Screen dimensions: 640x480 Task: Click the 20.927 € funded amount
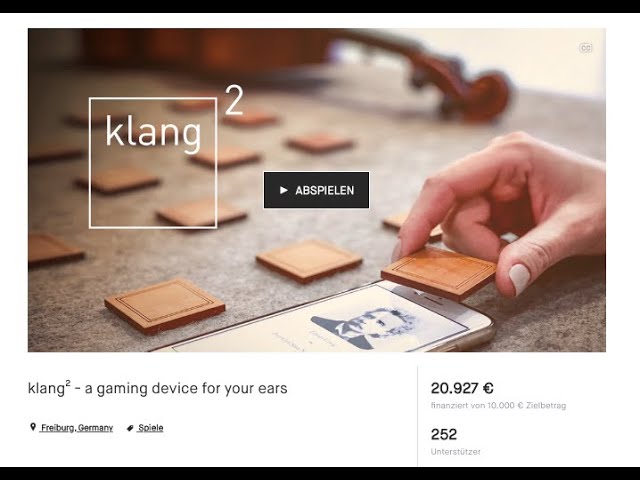(x=462, y=388)
